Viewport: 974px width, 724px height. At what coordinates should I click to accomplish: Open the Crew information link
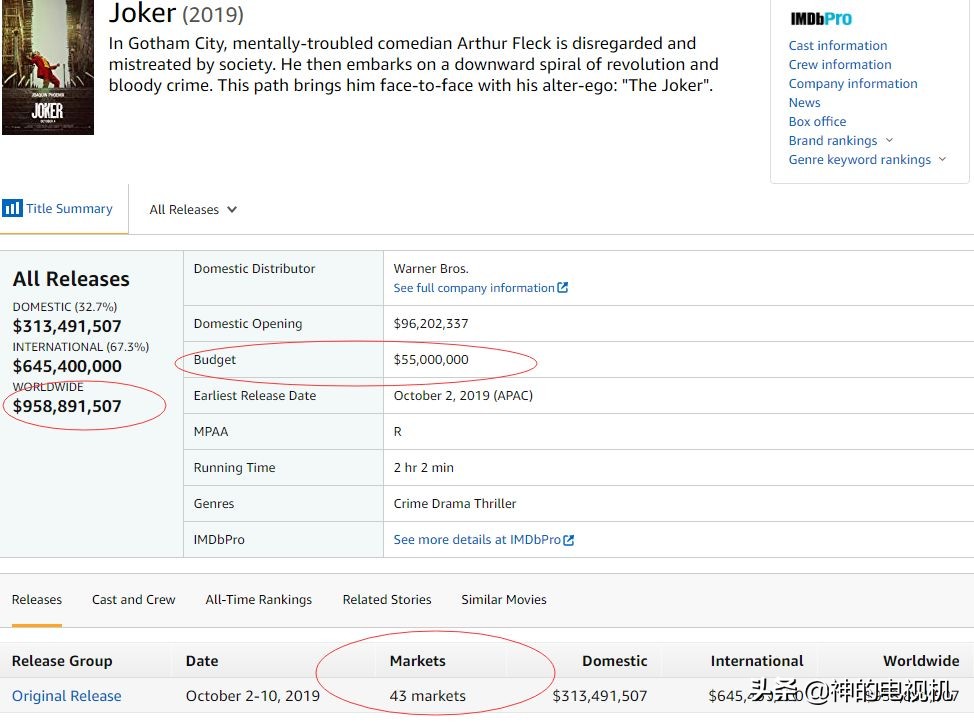839,65
